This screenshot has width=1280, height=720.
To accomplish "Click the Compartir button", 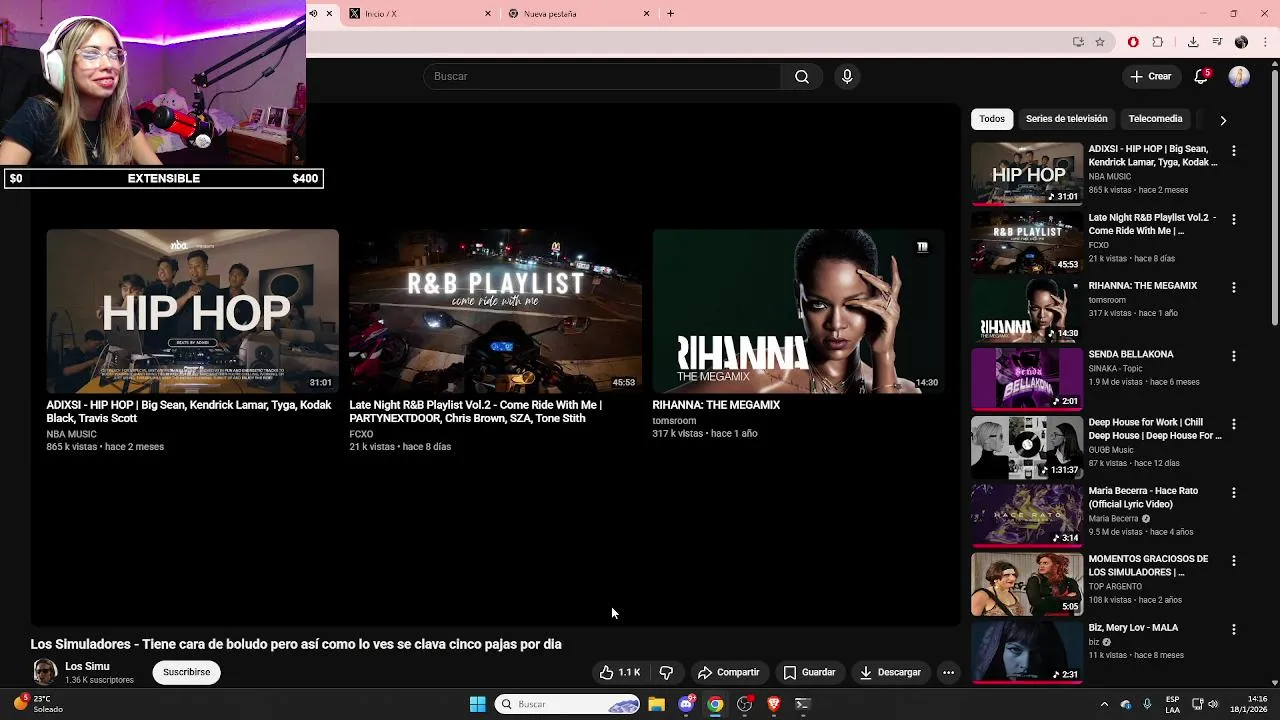I will pyautogui.click(x=728, y=673).
